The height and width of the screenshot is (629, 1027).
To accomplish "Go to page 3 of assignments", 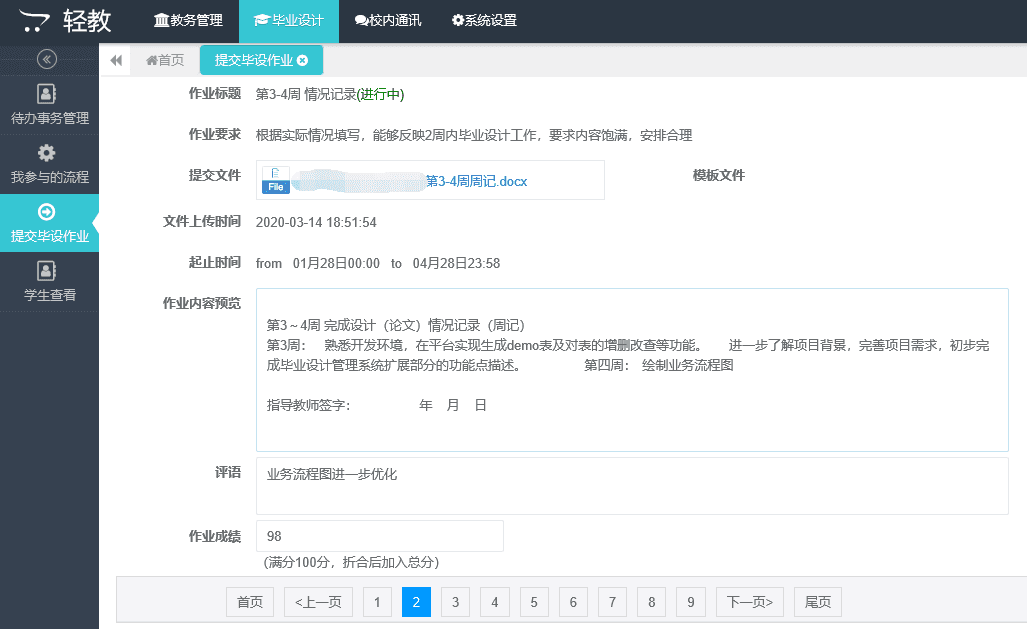I will pos(455,602).
